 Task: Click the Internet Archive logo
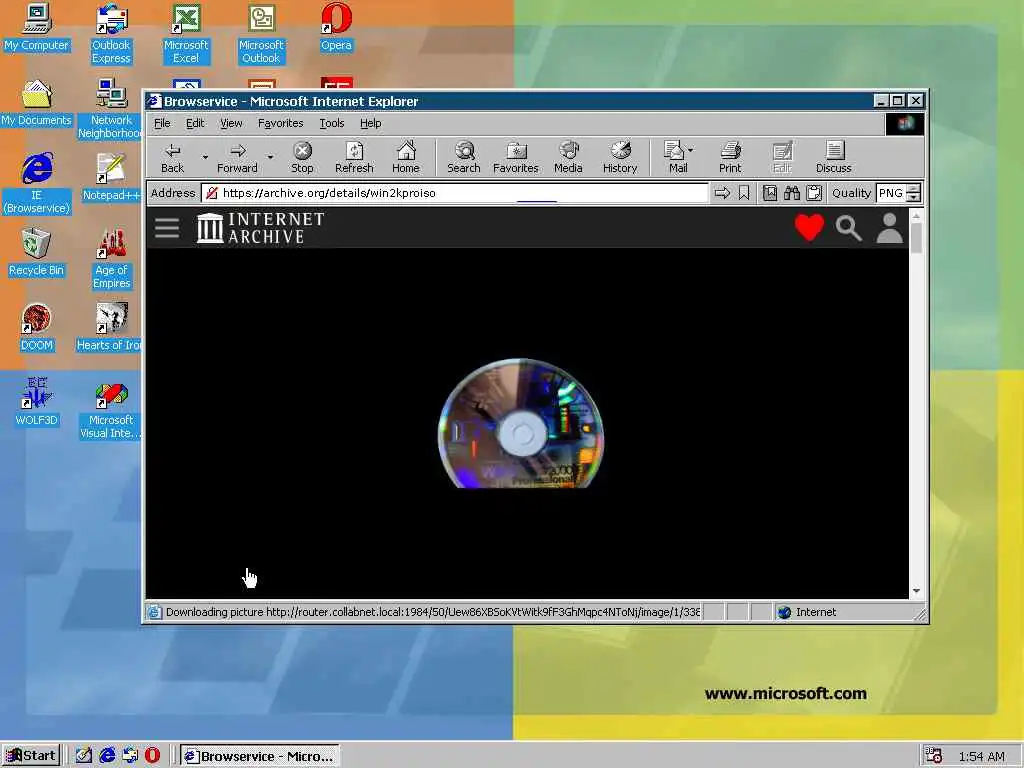coord(260,228)
